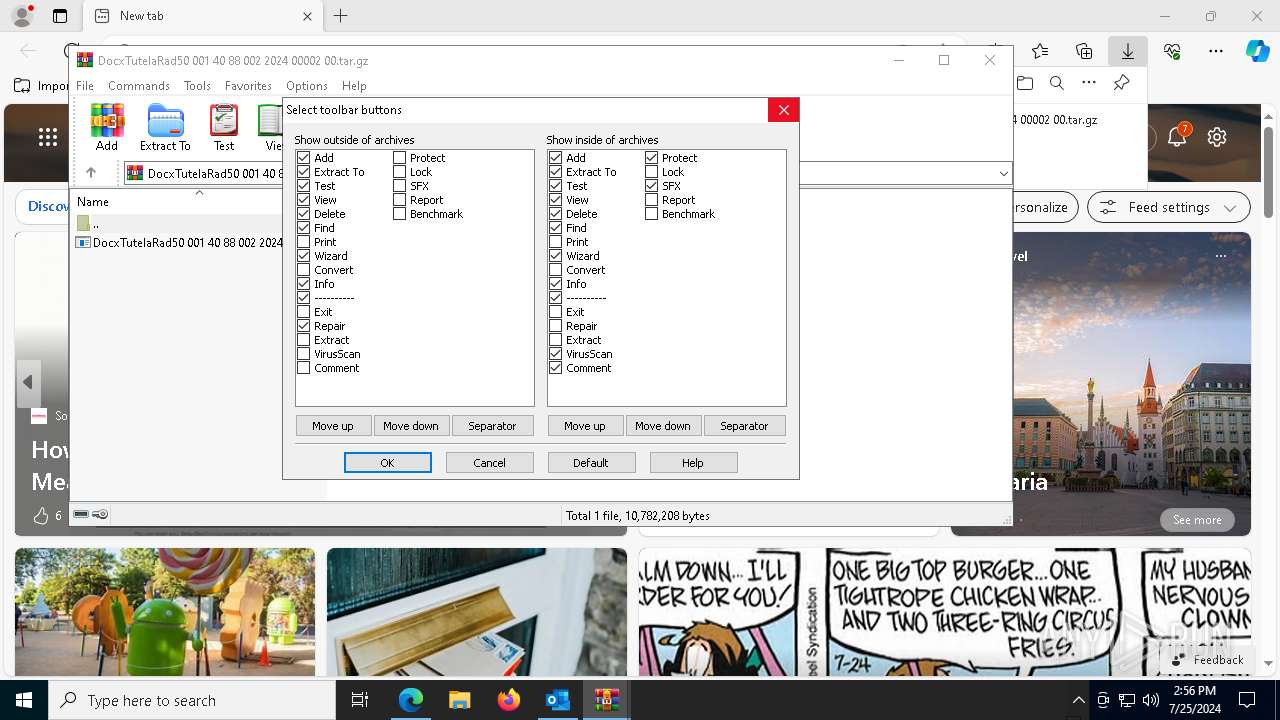The width and height of the screenshot is (1280, 720).
Task: Expand the WinRAR address bar dropdown
Action: tap(1003, 174)
